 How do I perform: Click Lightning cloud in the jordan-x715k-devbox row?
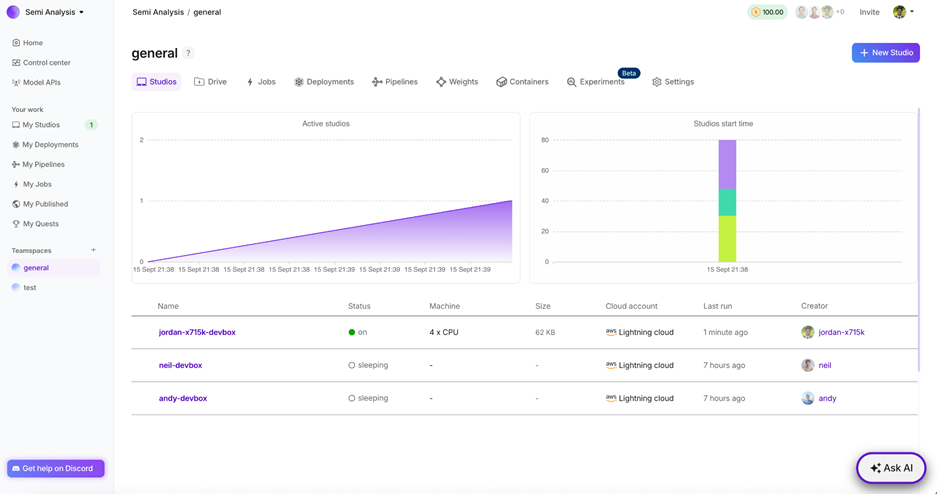(x=639, y=332)
